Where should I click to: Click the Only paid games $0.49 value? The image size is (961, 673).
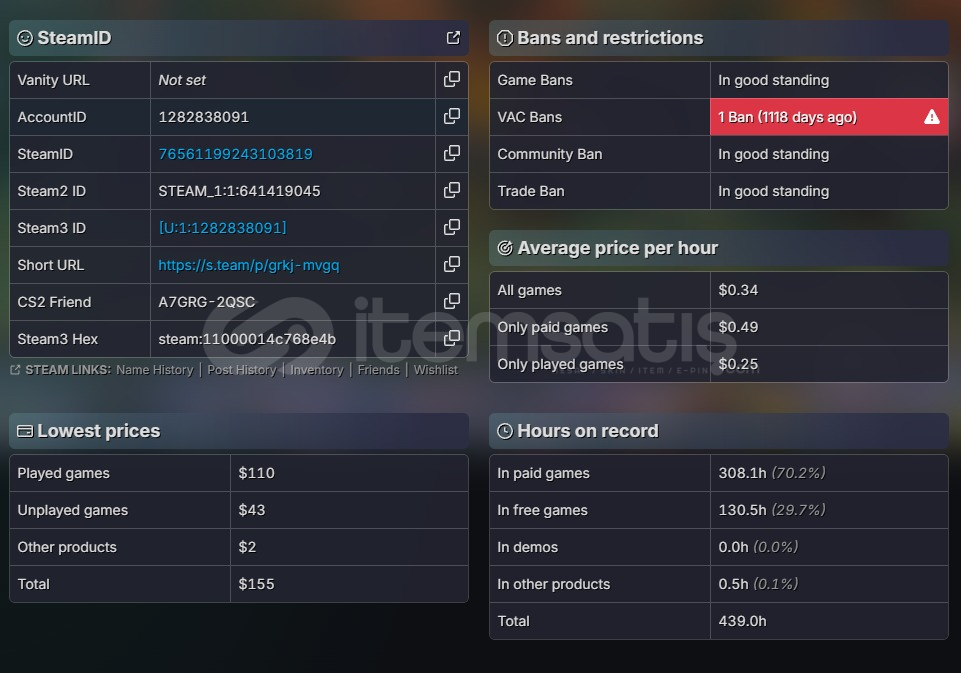pos(738,327)
